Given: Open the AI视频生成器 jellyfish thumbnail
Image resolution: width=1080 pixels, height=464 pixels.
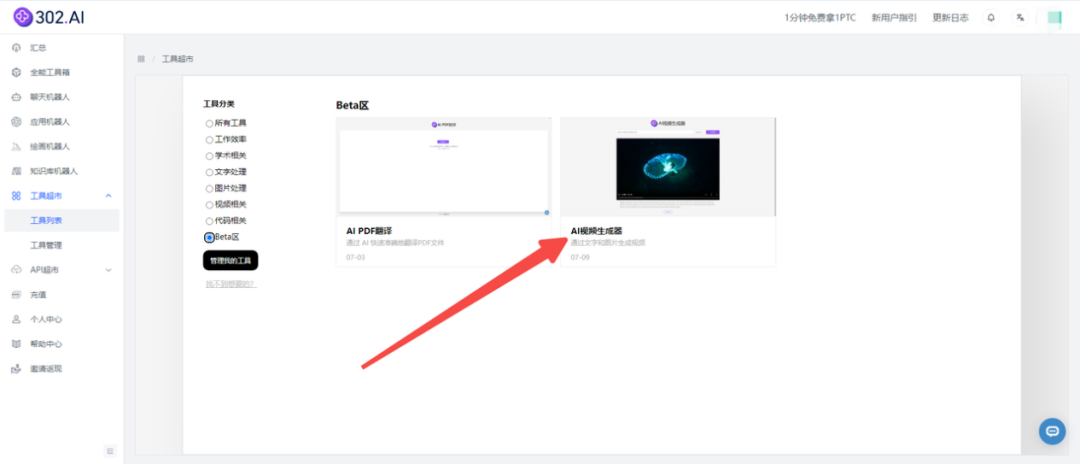Looking at the screenshot, I should (667, 167).
